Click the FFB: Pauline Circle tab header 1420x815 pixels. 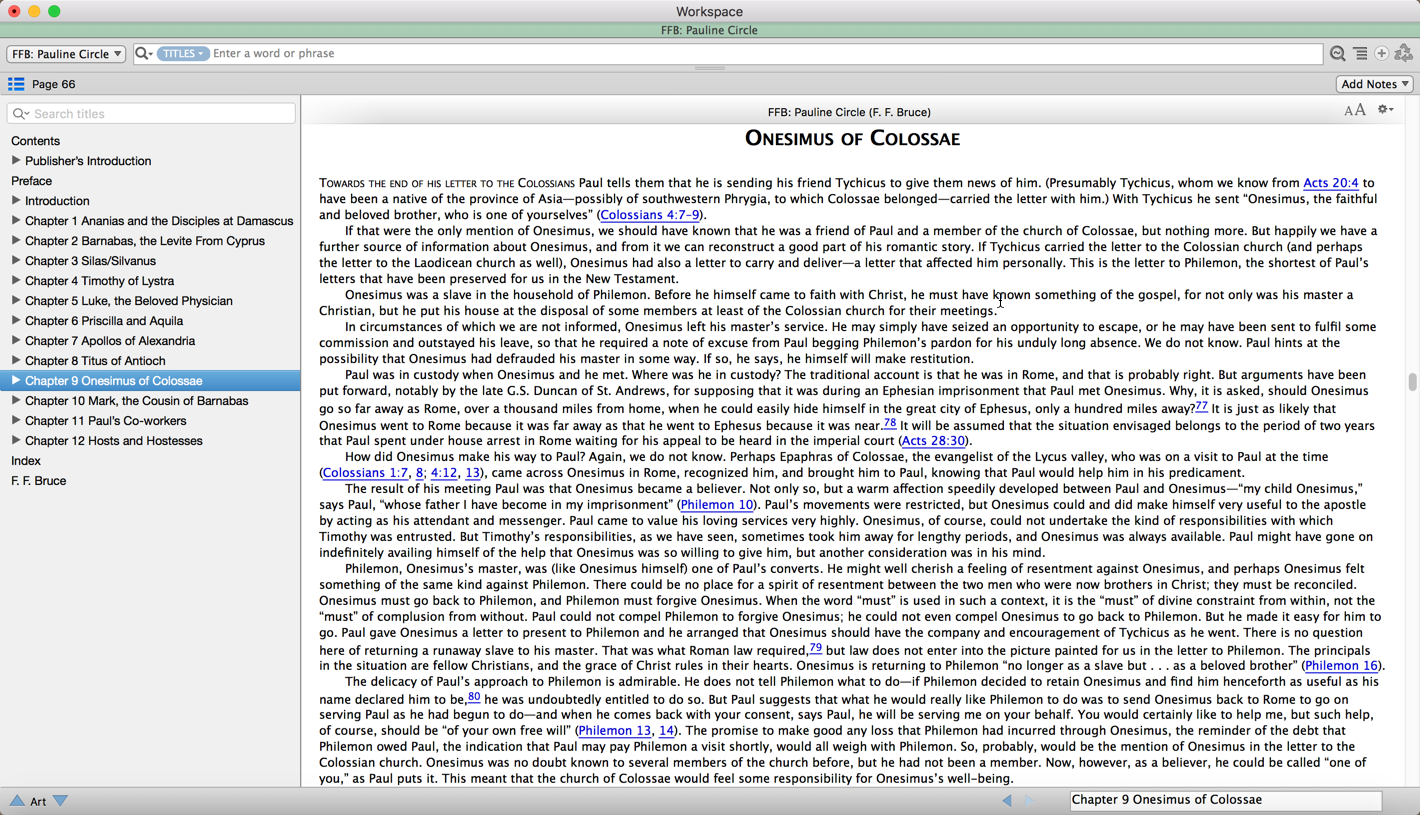pos(709,30)
